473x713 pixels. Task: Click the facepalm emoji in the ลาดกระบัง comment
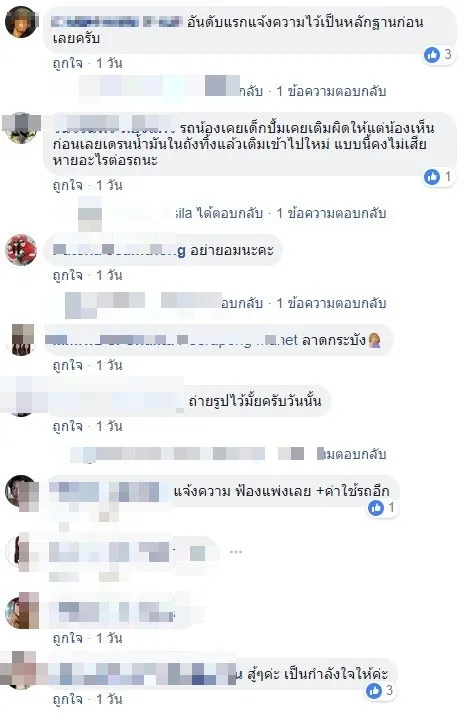(374, 341)
